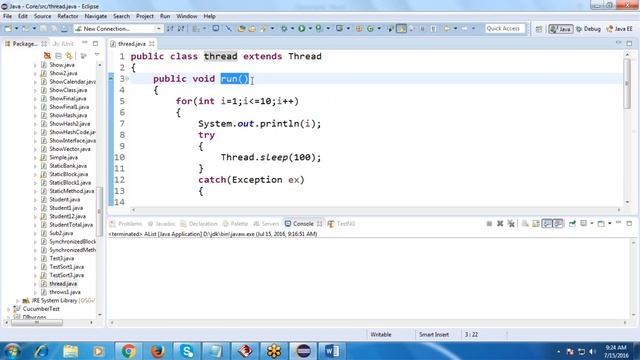
Task: Click the volume icon in system tray
Action: coord(592,351)
